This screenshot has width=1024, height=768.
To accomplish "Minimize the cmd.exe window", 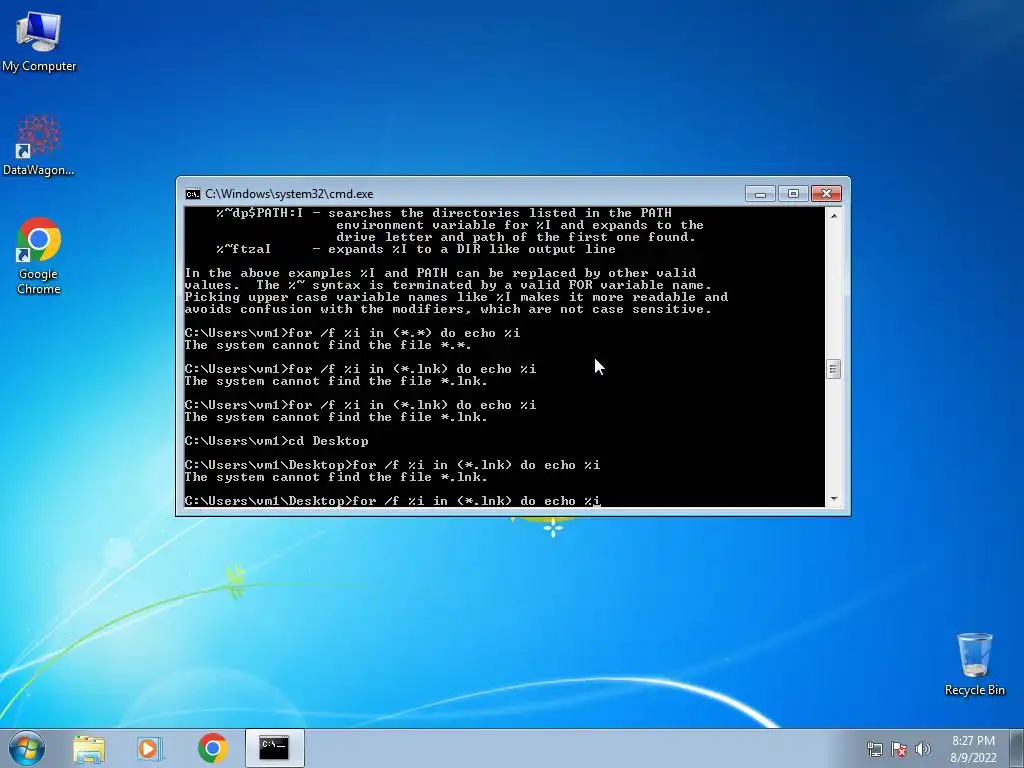I will click(760, 194).
